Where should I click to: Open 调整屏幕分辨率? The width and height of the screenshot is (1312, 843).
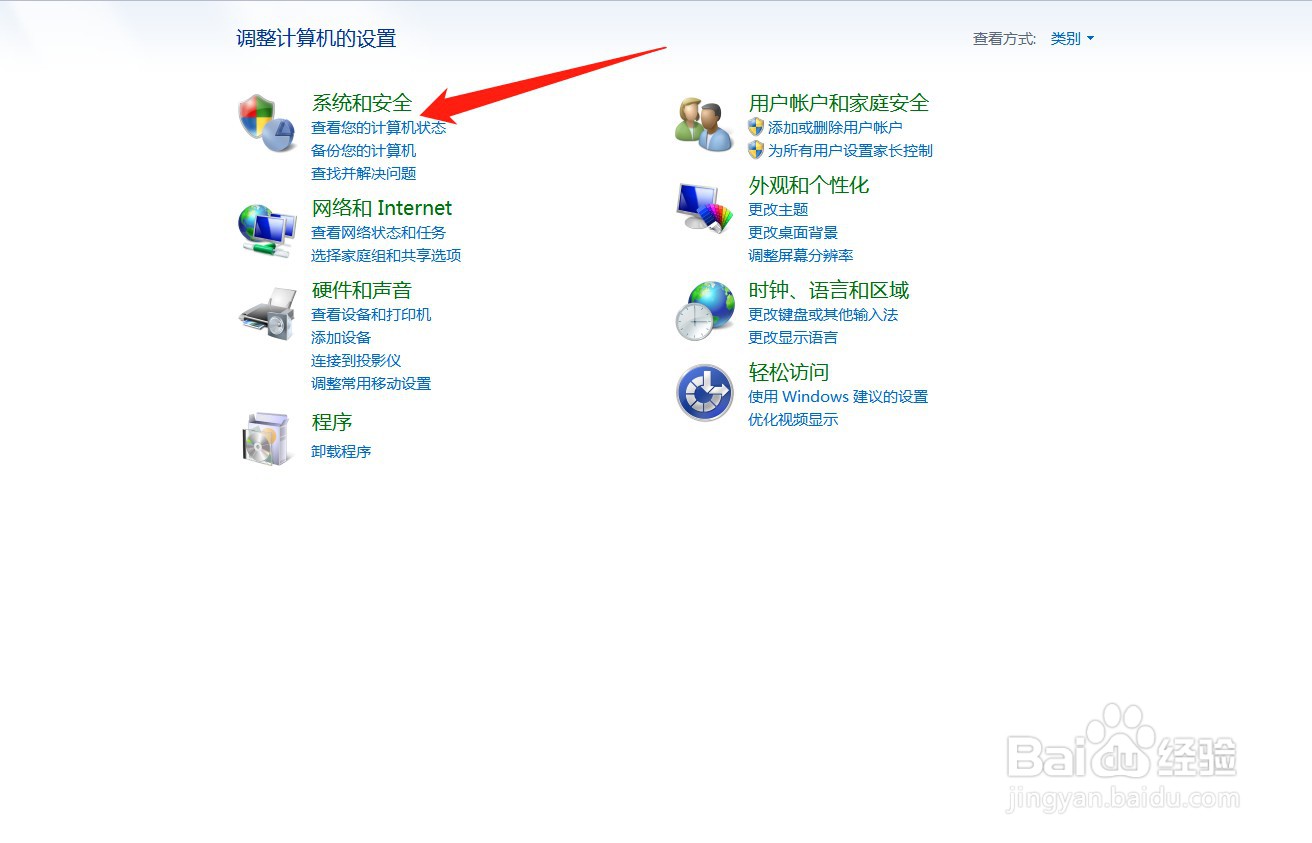pos(800,255)
